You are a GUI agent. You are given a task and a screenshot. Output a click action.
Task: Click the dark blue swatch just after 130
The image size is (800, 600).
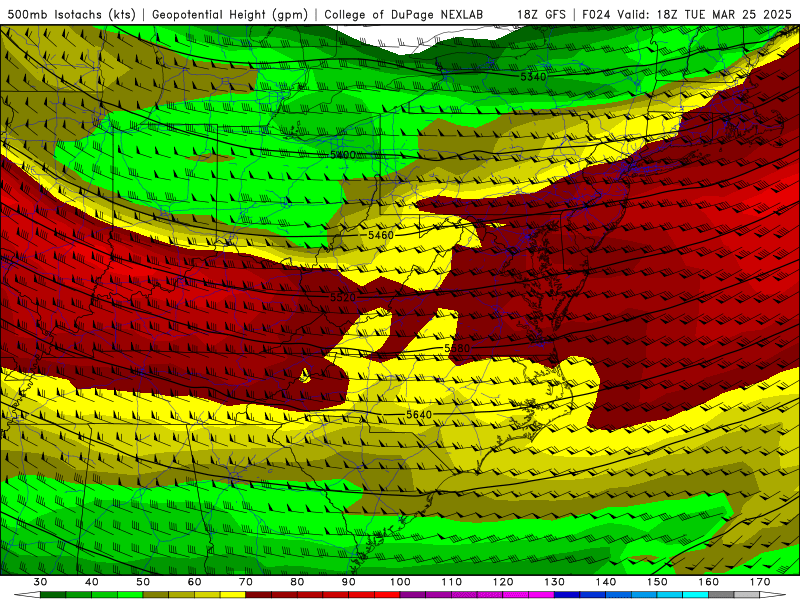[567, 595]
